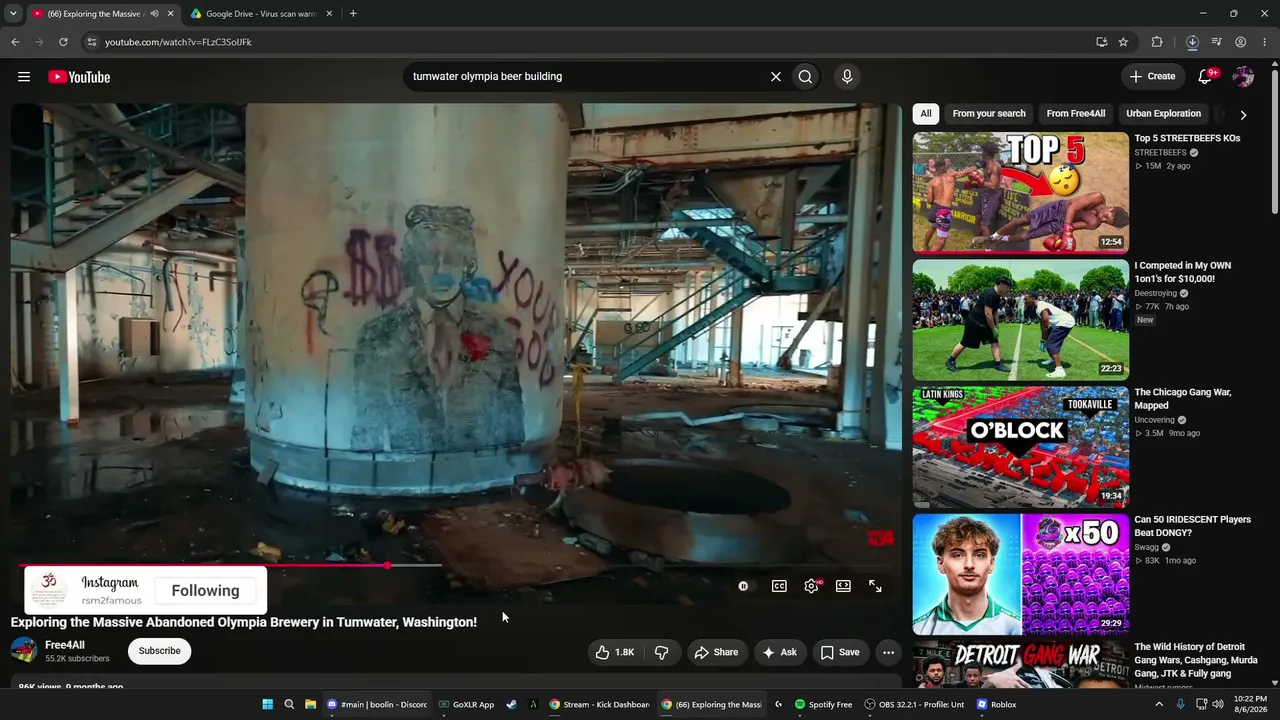Expand the tab search dropdown

pos(13,14)
